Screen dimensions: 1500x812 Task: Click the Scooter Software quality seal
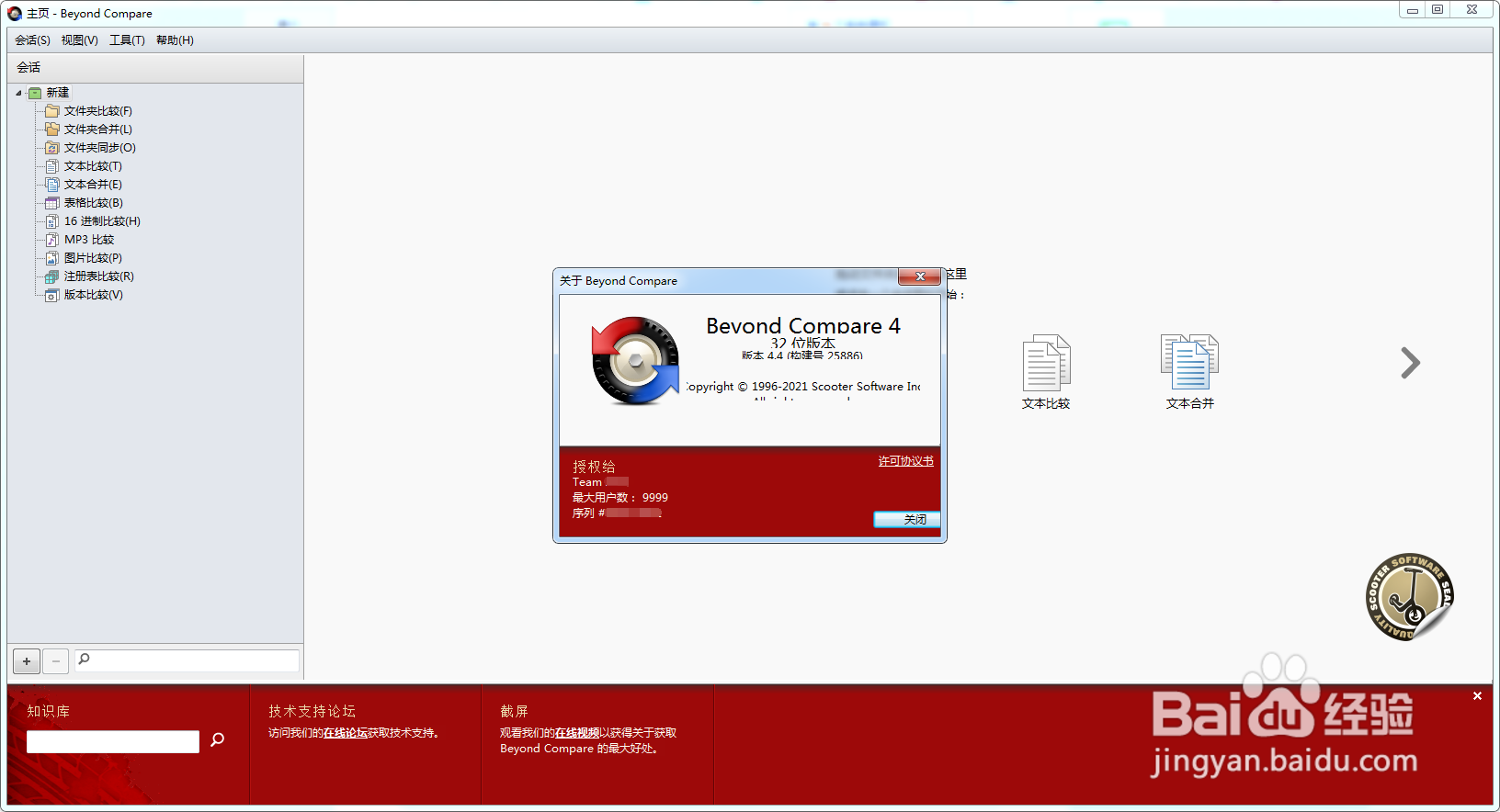coord(1409,597)
